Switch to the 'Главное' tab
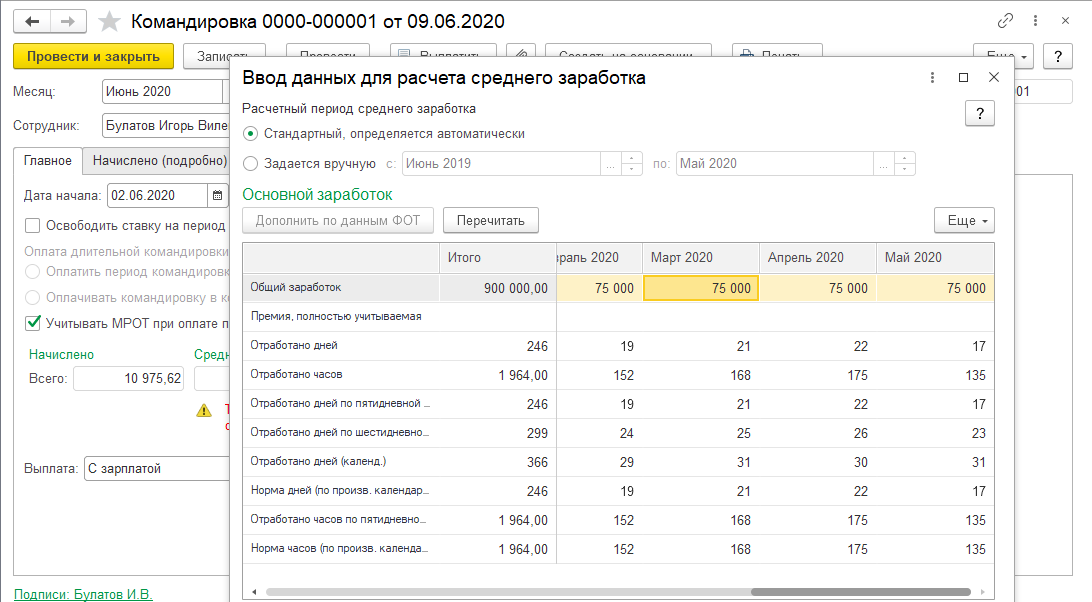The height and width of the screenshot is (602, 1092). [48, 160]
